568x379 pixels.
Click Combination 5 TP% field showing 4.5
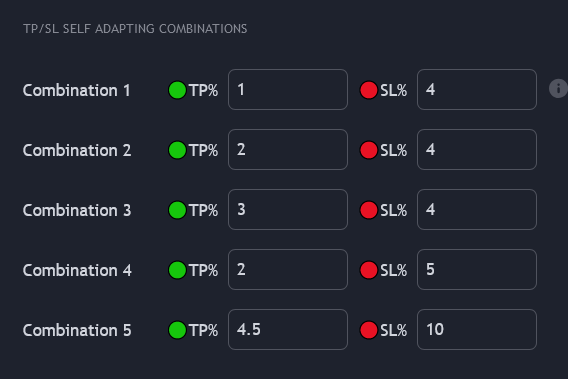tap(288, 329)
